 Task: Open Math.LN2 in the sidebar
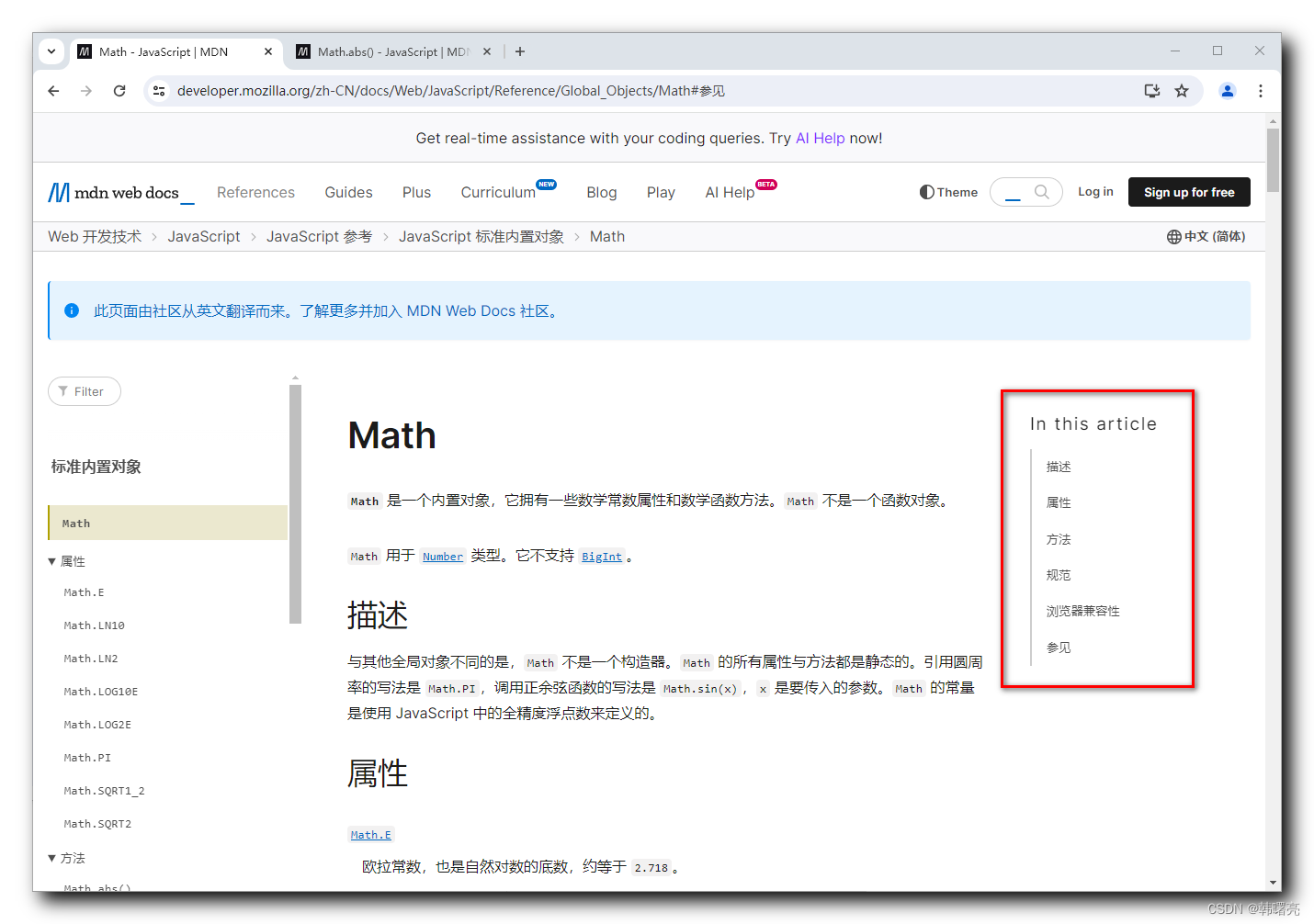coord(91,659)
